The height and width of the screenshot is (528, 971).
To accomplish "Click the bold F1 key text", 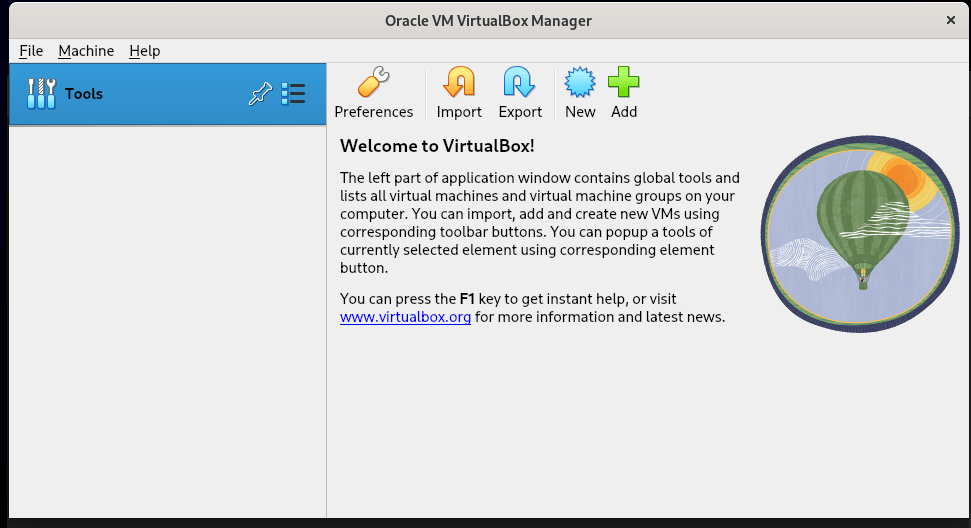I will click(x=467, y=299).
